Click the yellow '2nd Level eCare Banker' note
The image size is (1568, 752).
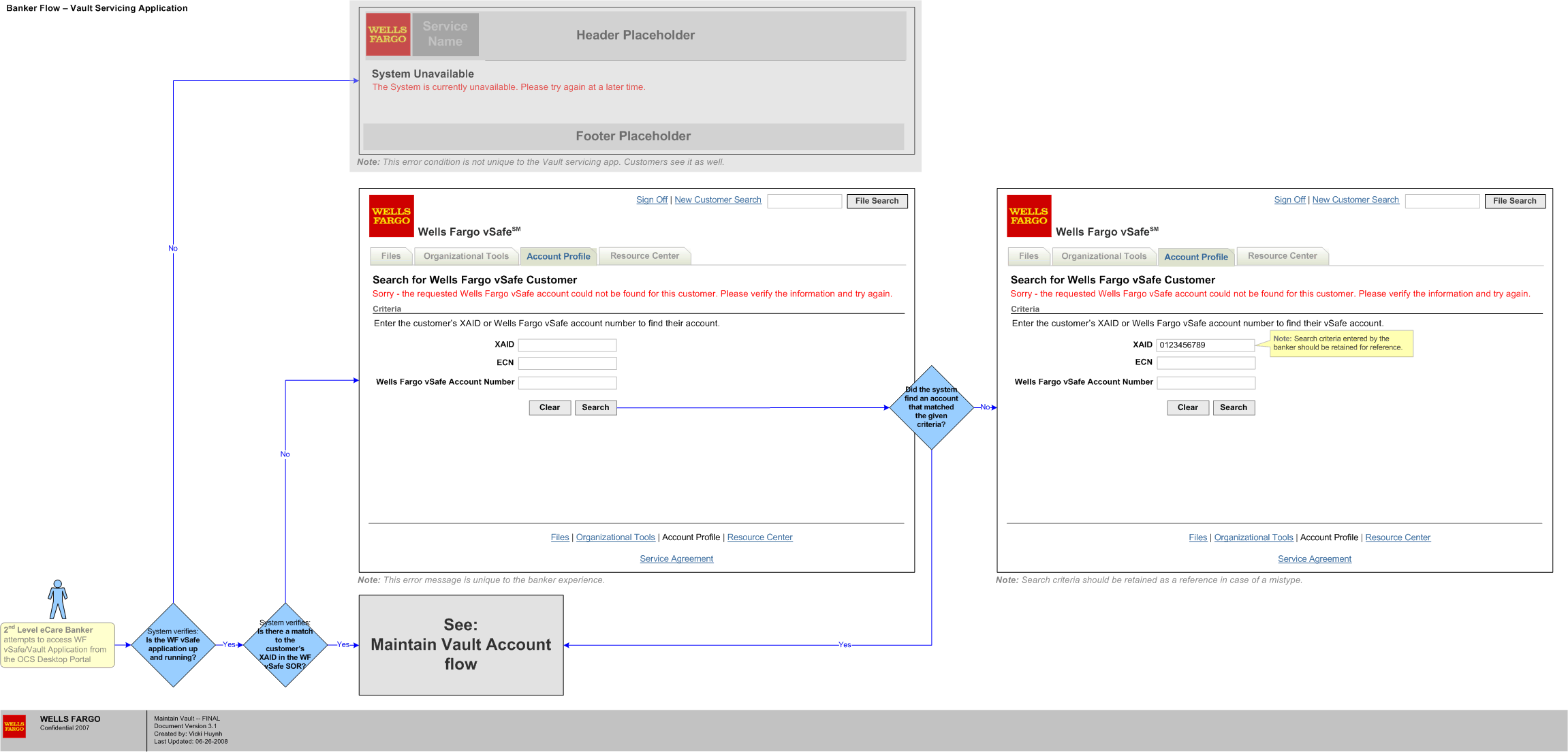point(58,644)
